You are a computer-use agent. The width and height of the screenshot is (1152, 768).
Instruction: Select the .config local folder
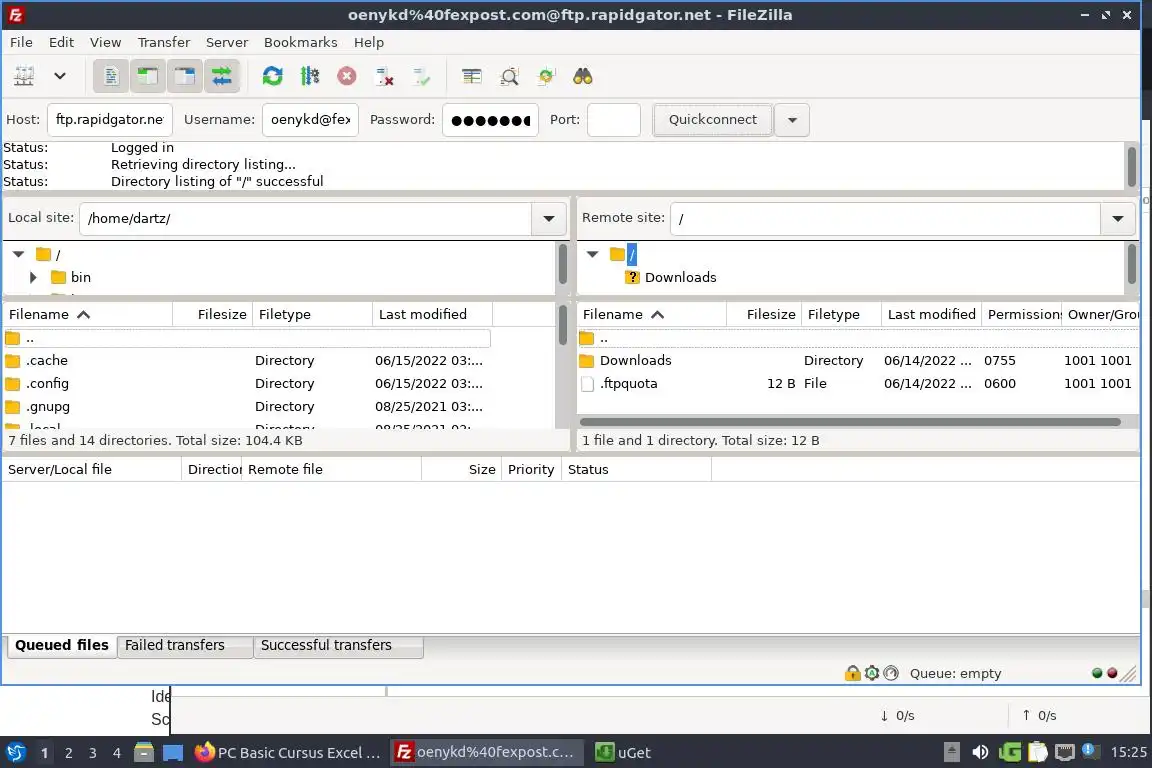point(247,383)
